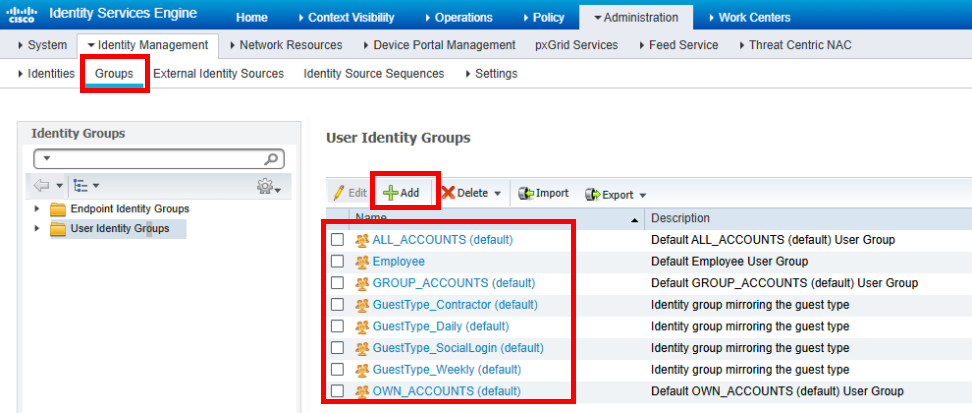The width and height of the screenshot is (972, 413).
Task: Click the Endpoint Identity Groups folder icon
Action: pyautogui.click(x=59, y=209)
